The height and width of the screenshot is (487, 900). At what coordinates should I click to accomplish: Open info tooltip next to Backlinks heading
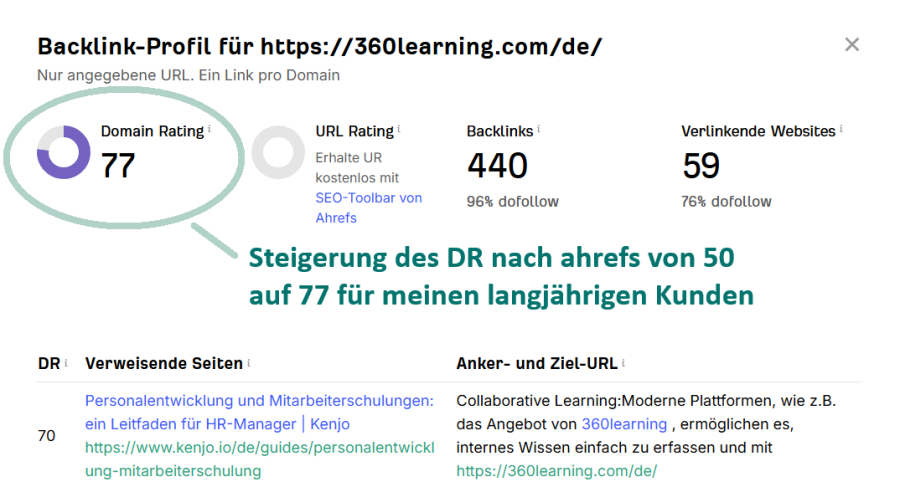pos(539,130)
